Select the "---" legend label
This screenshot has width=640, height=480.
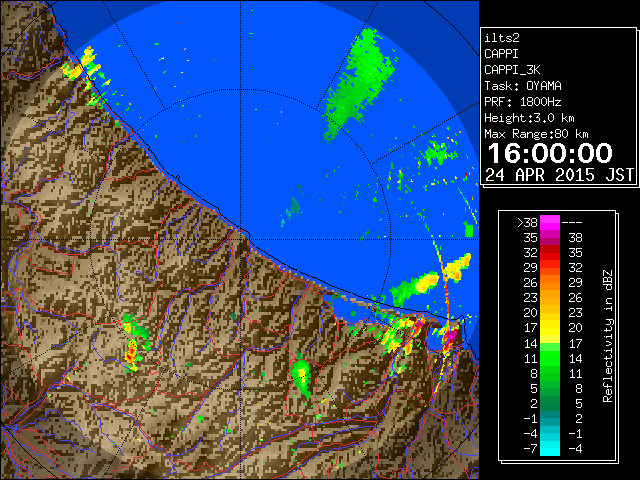tap(572, 223)
